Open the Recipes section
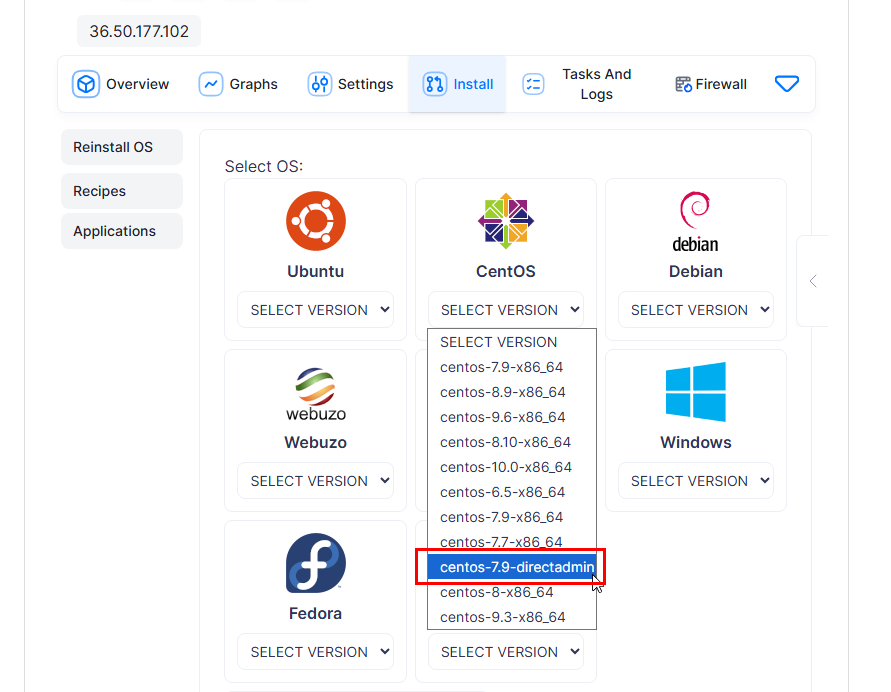Screen dimensions: 891x692 [x=122, y=191]
